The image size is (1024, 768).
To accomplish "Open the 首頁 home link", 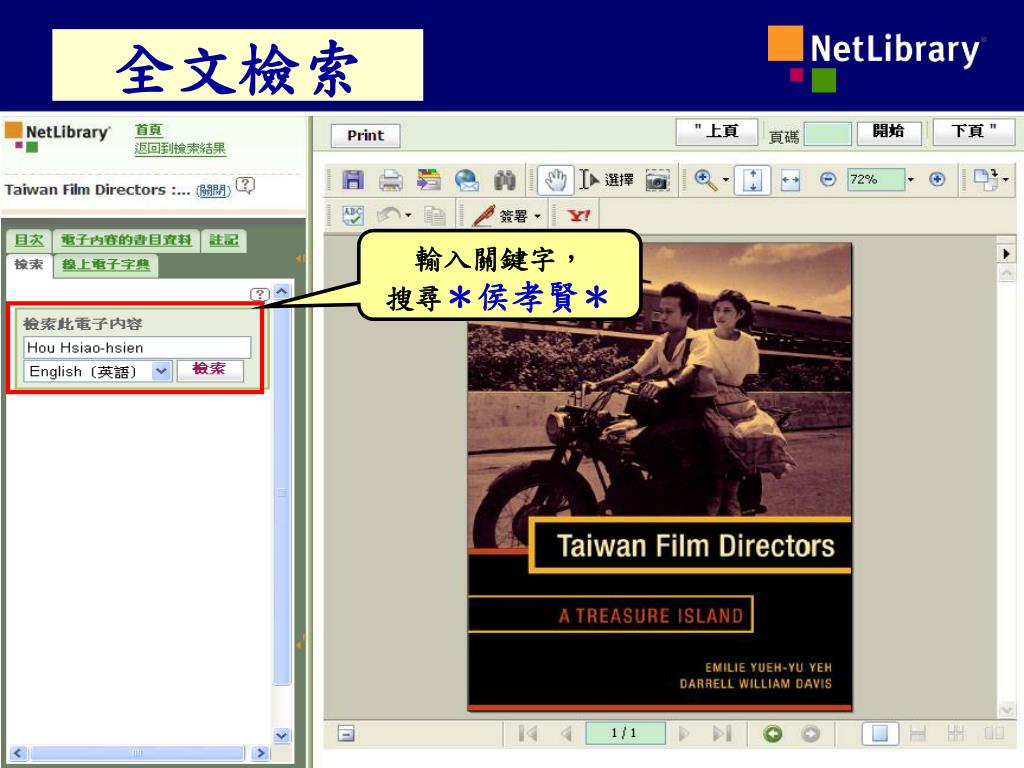I will (x=148, y=130).
